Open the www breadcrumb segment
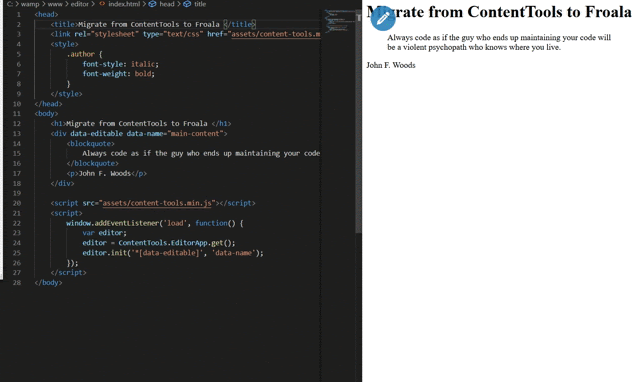Viewport: 640px width, 382px height. coord(55,4)
